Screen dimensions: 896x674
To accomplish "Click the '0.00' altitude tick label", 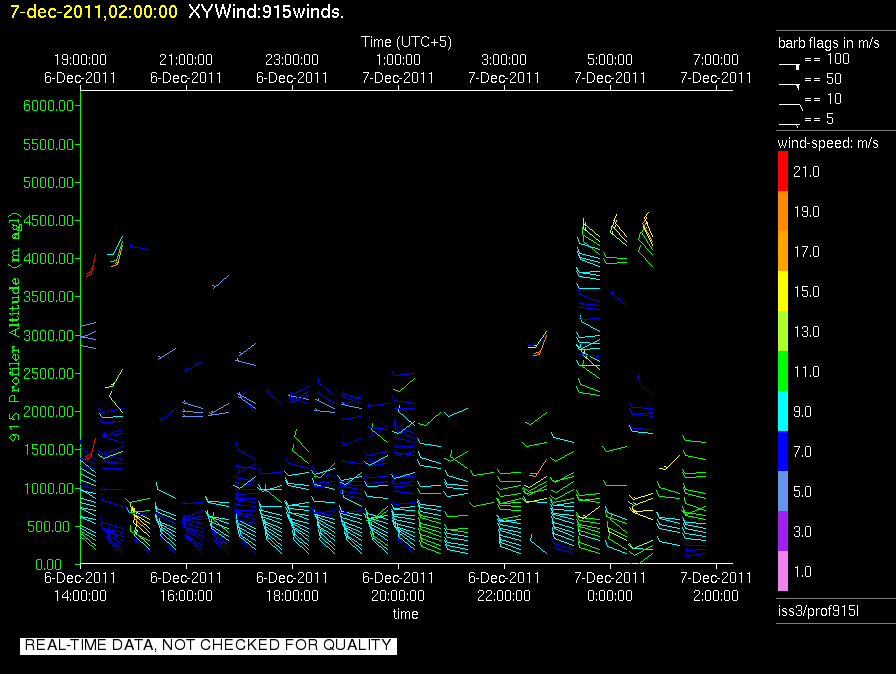I will 49,564.
